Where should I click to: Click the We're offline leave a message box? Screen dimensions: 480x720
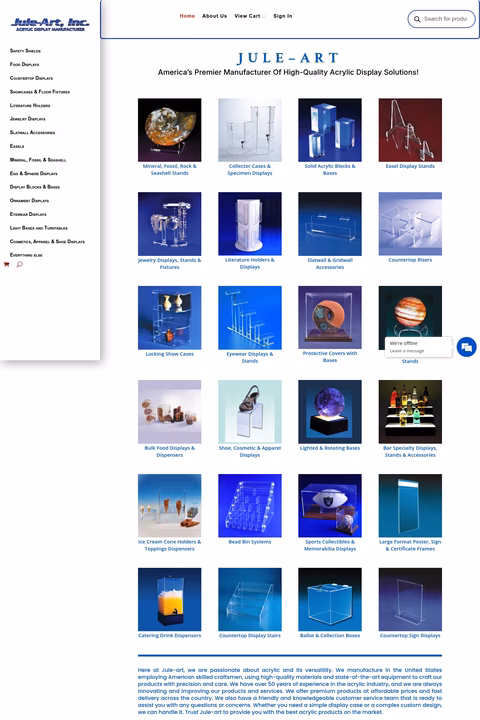(418, 347)
